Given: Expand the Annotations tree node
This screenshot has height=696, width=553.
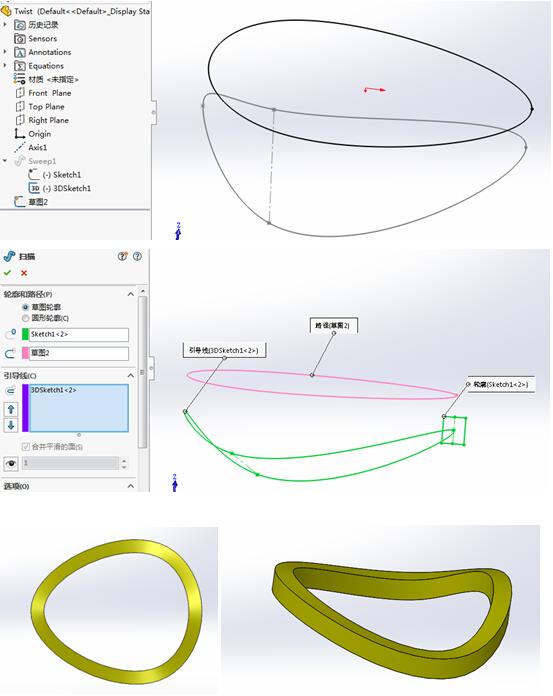Looking at the screenshot, I should pyautogui.click(x=5, y=52).
